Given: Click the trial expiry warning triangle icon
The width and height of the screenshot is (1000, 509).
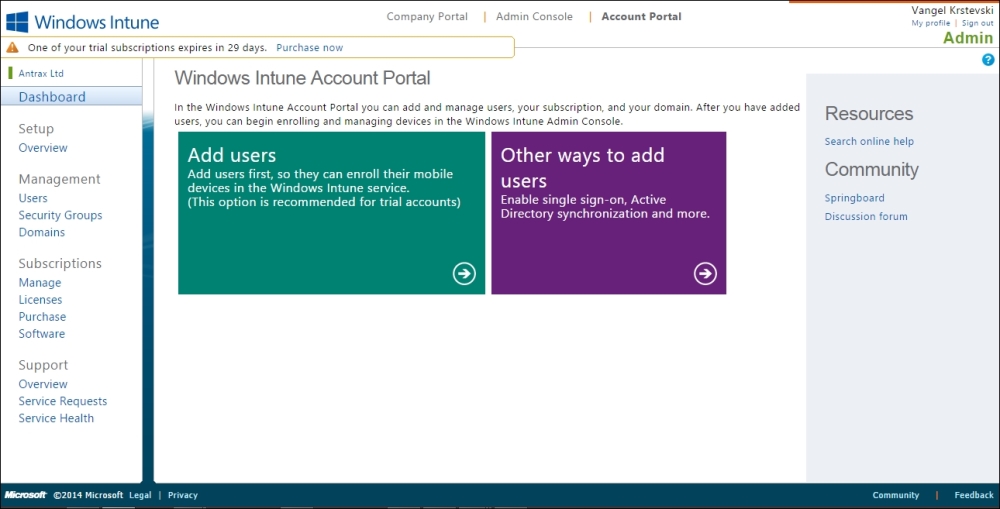Looking at the screenshot, I should (x=13, y=47).
